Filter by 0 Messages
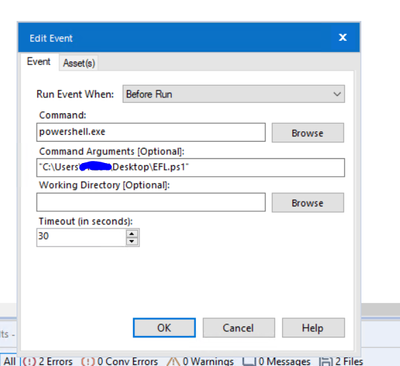 point(276,361)
